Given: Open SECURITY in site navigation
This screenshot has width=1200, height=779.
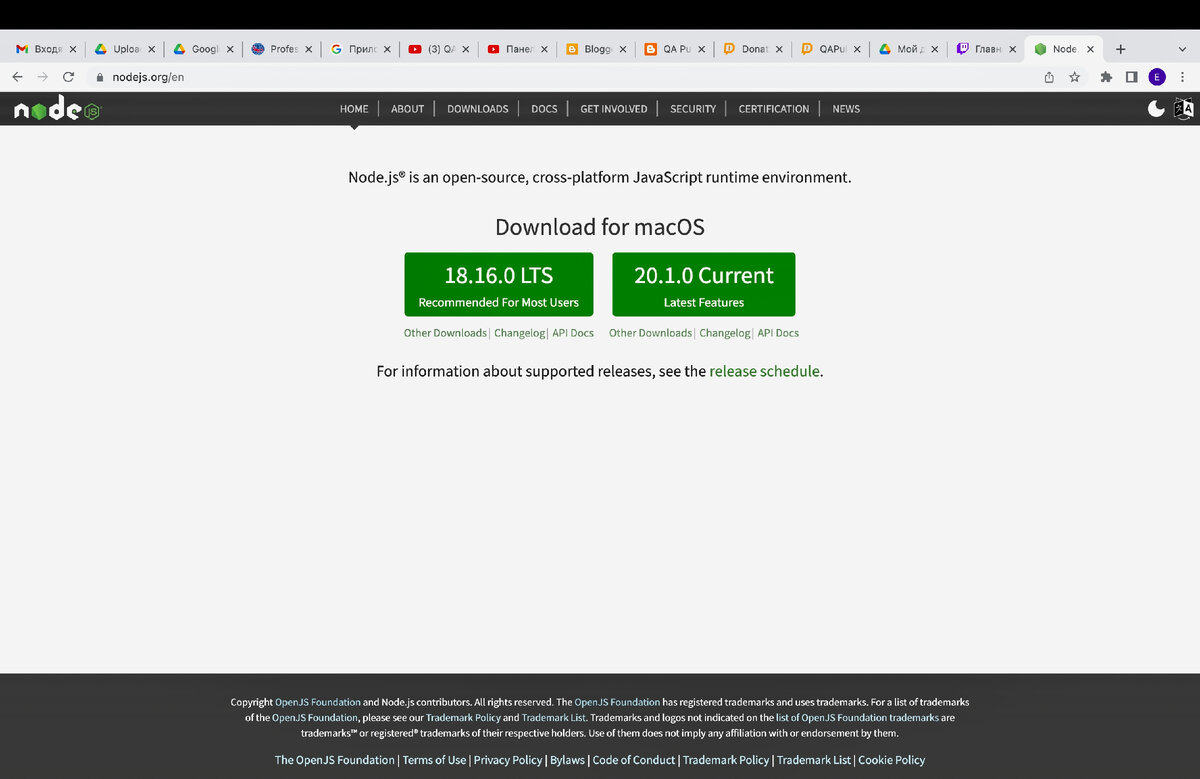Looking at the screenshot, I should pyautogui.click(x=693, y=109).
